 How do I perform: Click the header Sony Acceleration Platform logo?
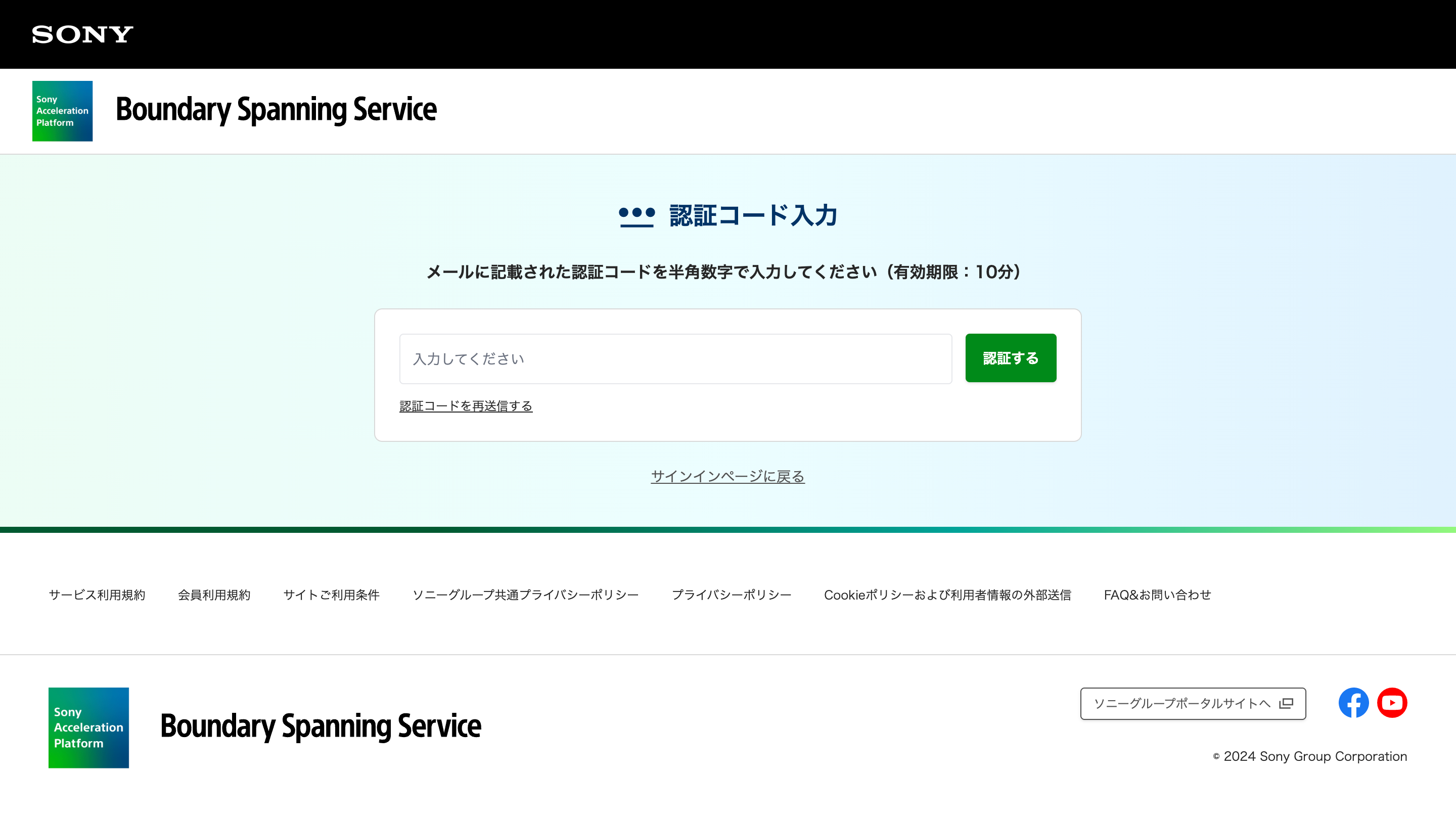62,111
